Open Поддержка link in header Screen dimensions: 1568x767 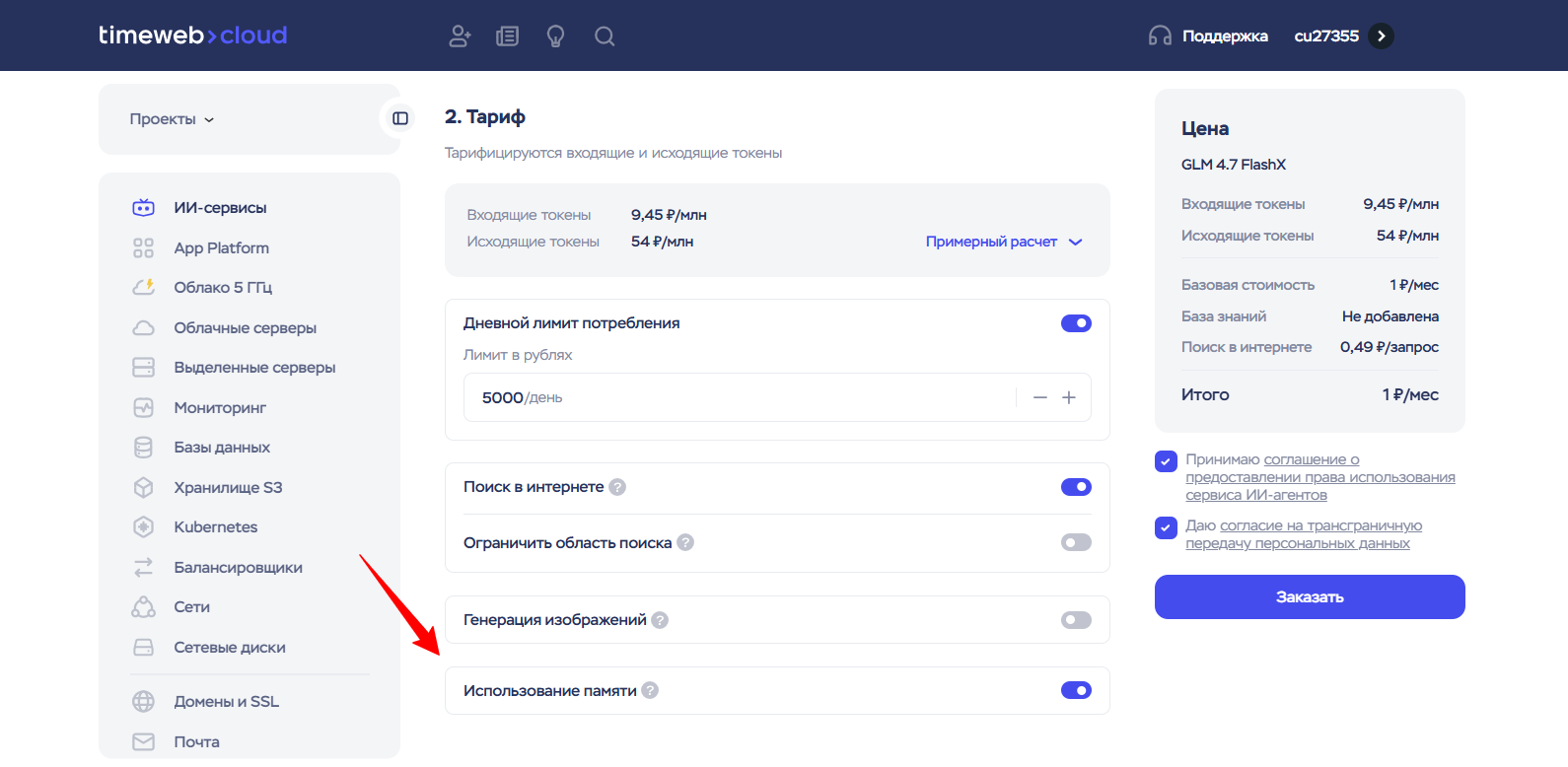(1225, 36)
